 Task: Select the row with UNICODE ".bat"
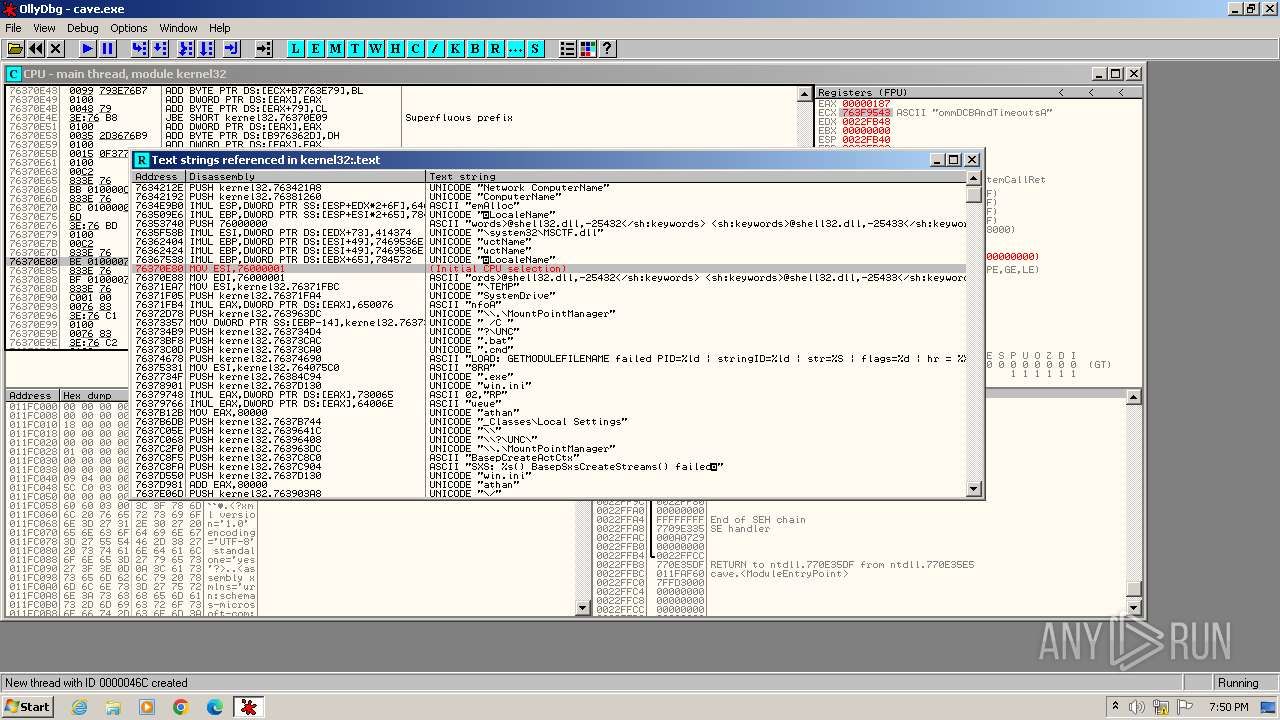(550, 341)
